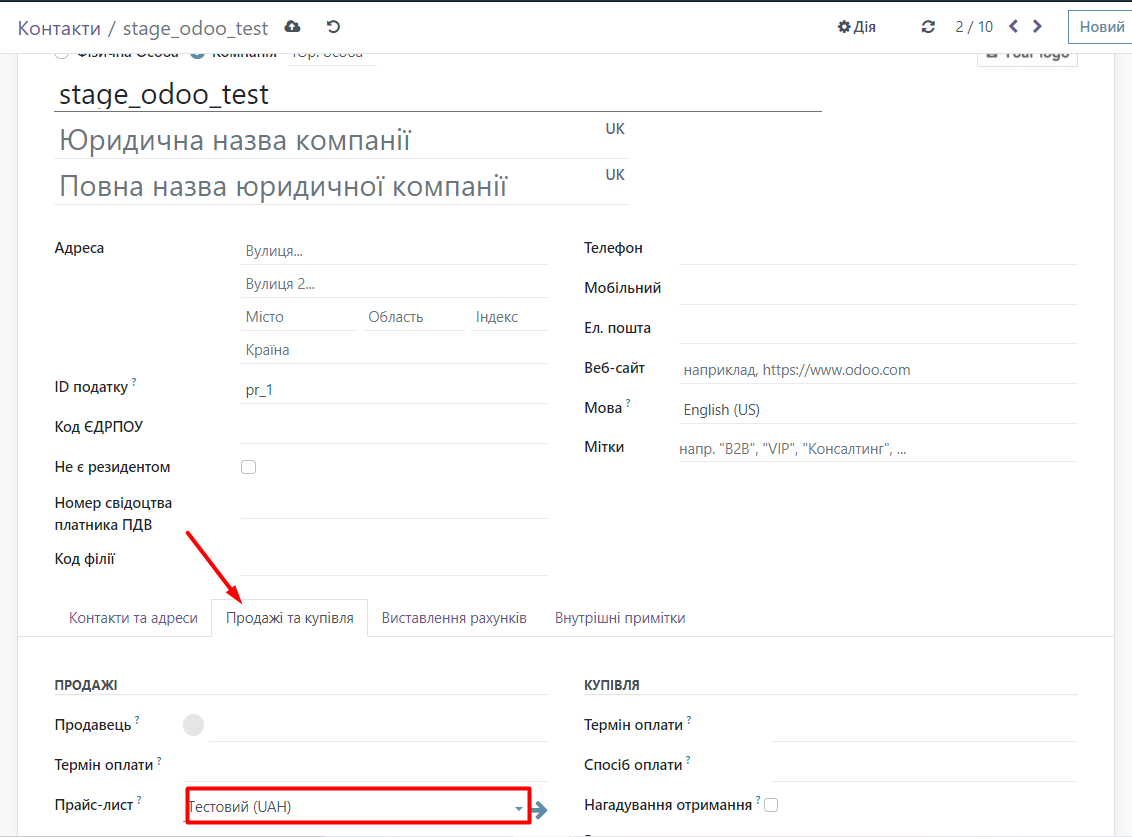
Task: Switch to Виставлення рахунків tab
Action: coord(454,618)
